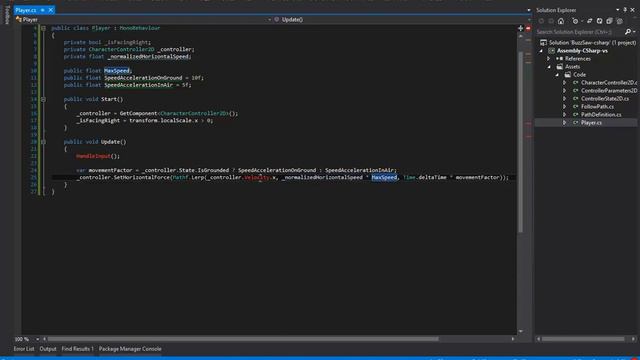The height and width of the screenshot is (360, 640).
Task: Open the Find Results 1 tab
Action: [78, 349]
